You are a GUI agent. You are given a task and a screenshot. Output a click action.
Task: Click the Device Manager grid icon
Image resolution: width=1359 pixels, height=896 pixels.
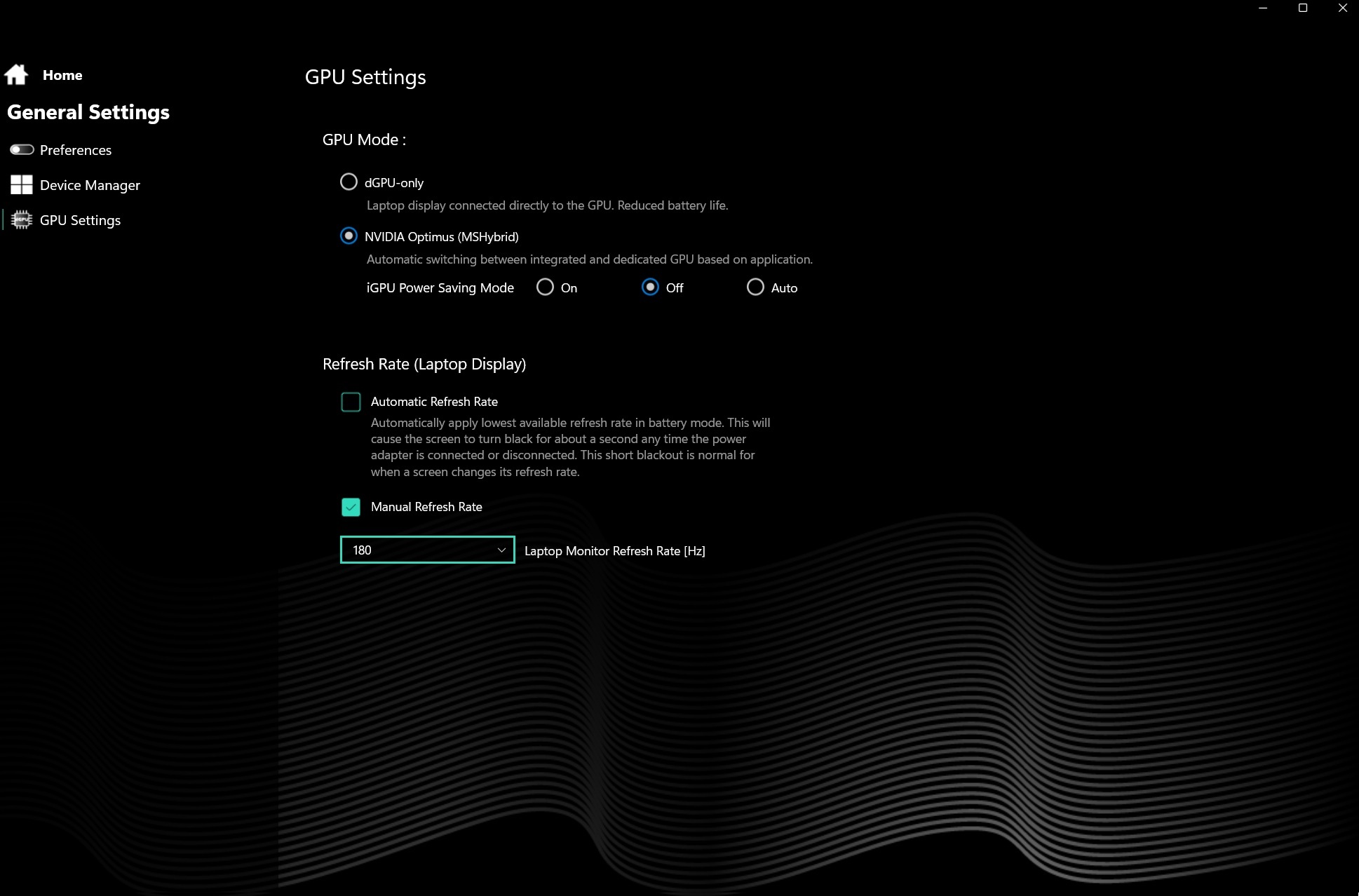tap(22, 184)
